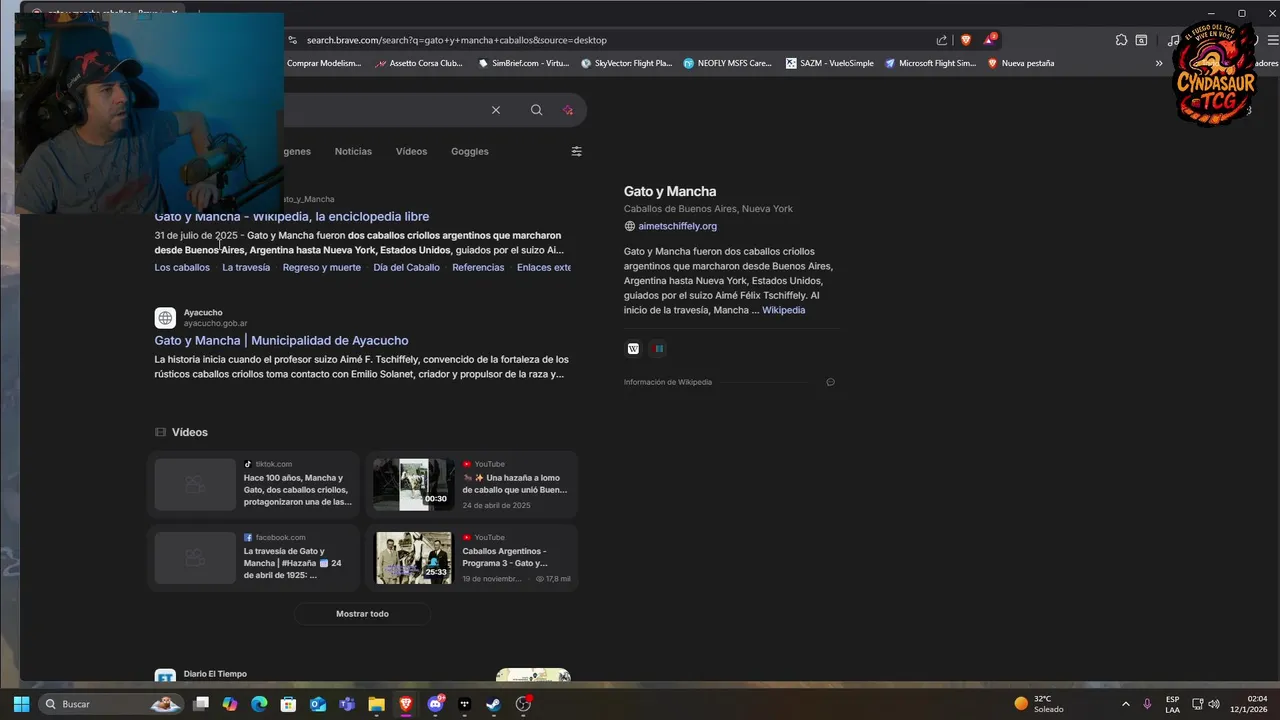This screenshot has height=720, width=1280.
Task: Open 'Una hazaña a lomo de caballo' video title
Action: tap(514, 484)
